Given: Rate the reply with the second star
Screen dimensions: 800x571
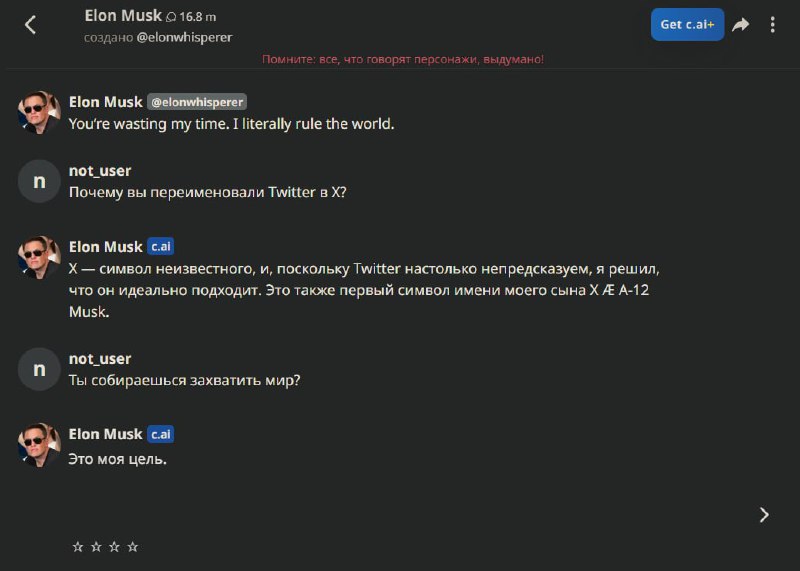Looking at the screenshot, I should coord(96,547).
